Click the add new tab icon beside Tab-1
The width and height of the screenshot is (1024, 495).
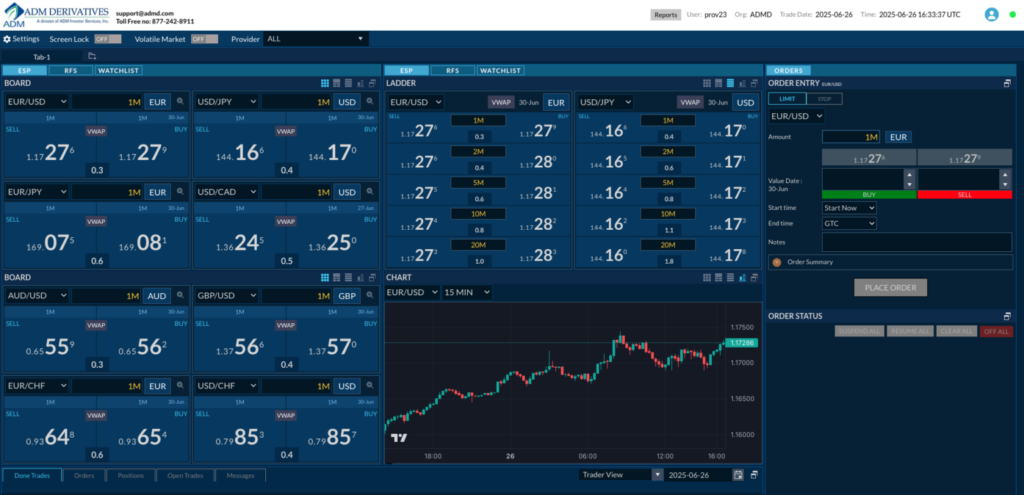(x=91, y=56)
